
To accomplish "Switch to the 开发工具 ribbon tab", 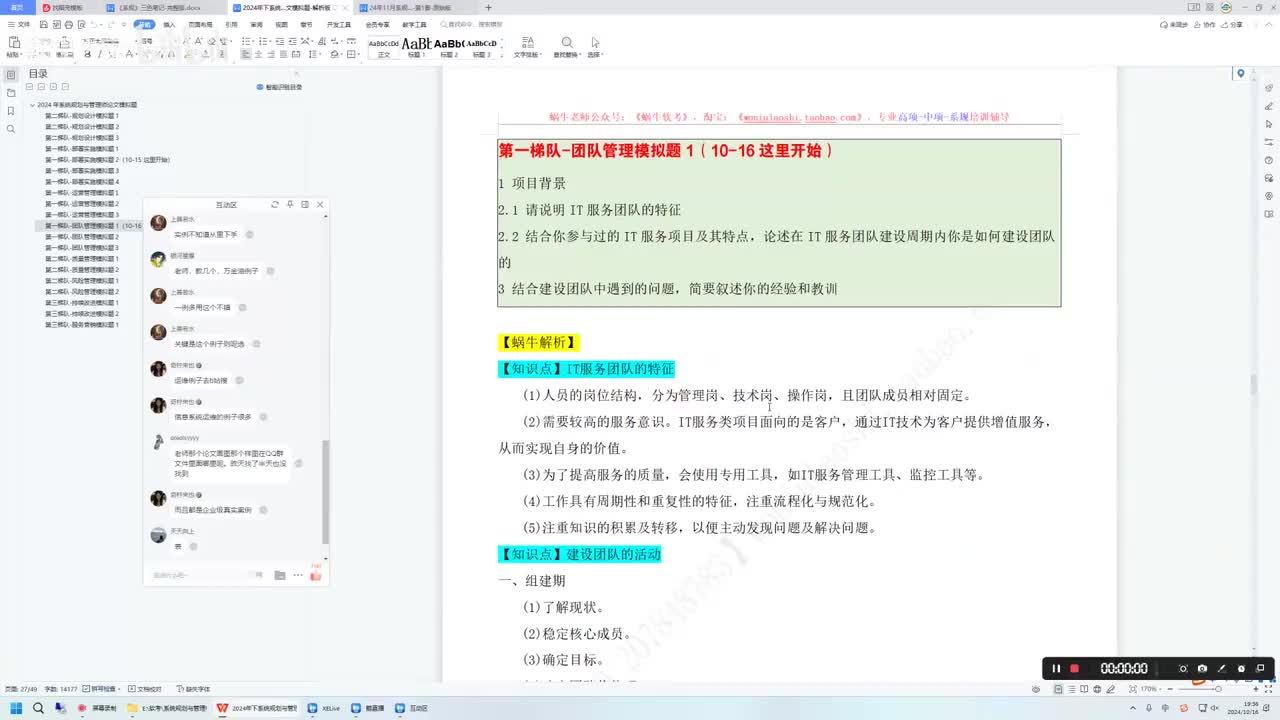I will click(339, 24).
